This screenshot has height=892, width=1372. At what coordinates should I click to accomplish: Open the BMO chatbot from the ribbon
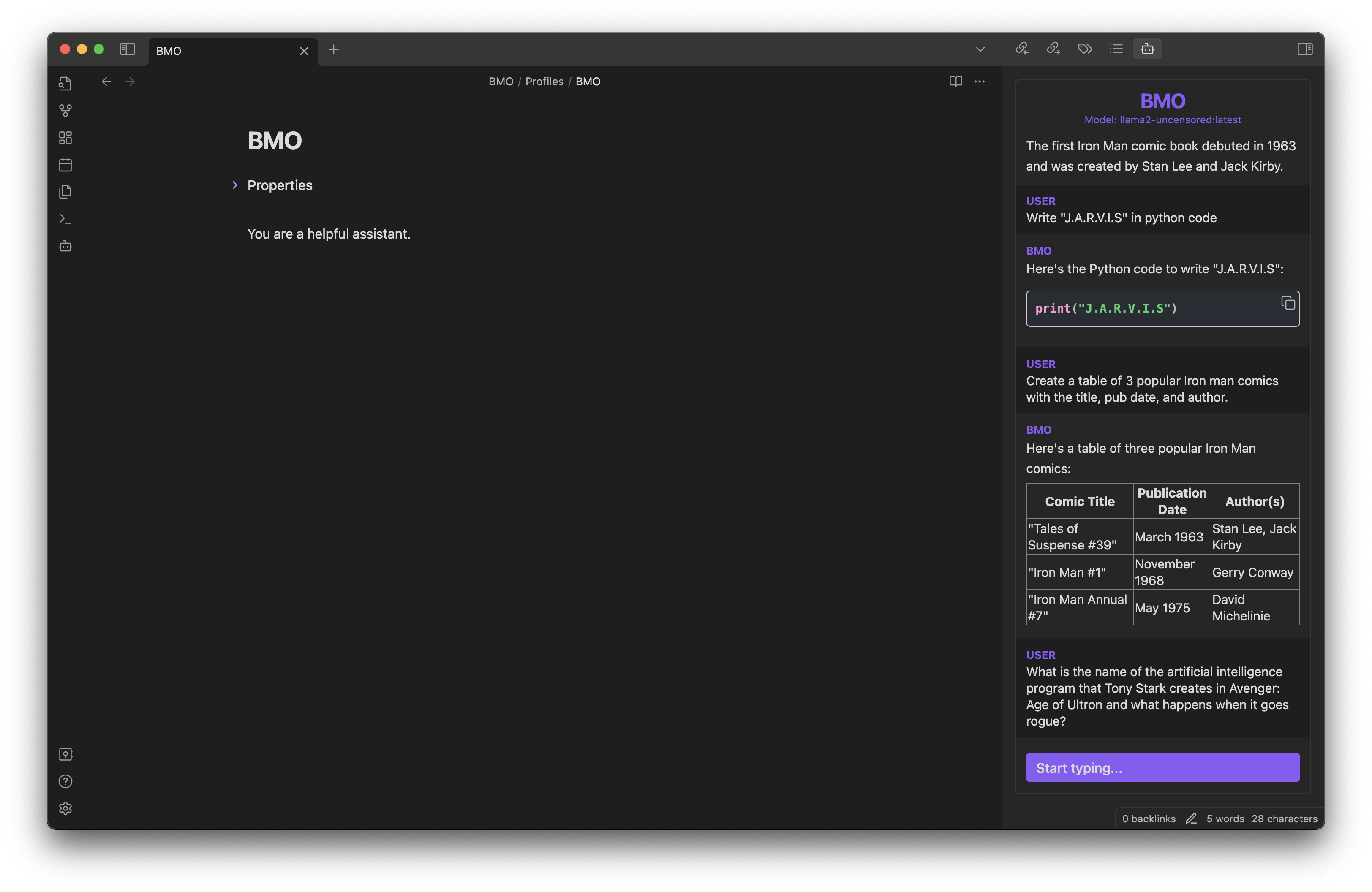66,246
